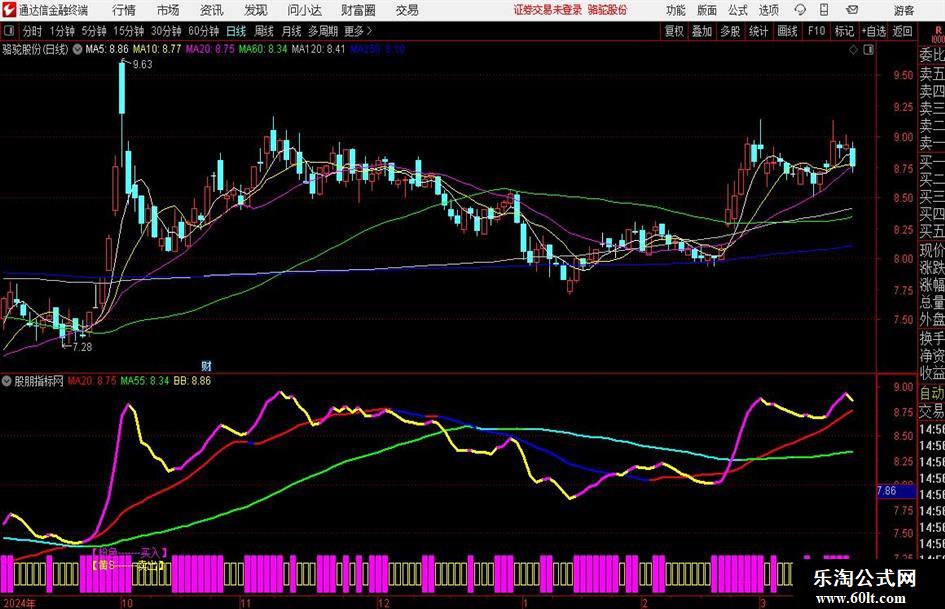This screenshot has width=945, height=609.
Task: Click the 9.63 high price marker
Action: click(x=142, y=65)
